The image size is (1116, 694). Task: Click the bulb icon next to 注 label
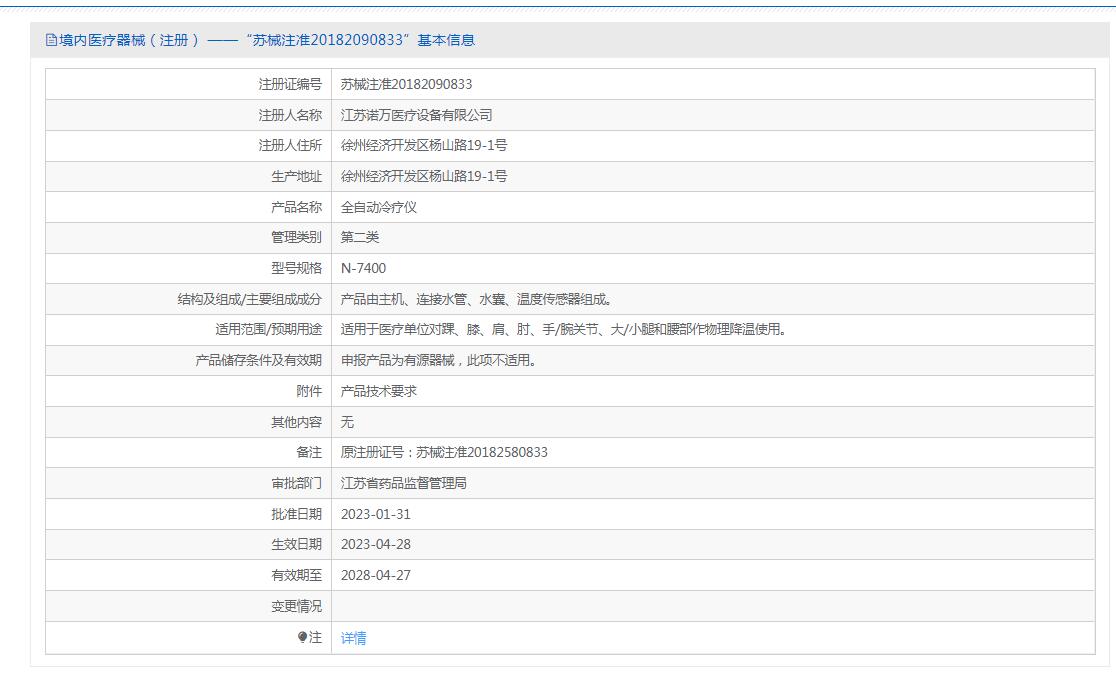pyautogui.click(x=302, y=637)
